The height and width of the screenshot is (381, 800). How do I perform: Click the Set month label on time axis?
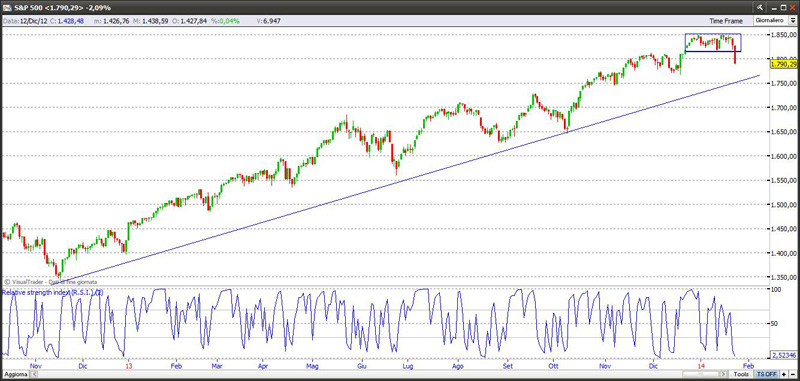508,366
